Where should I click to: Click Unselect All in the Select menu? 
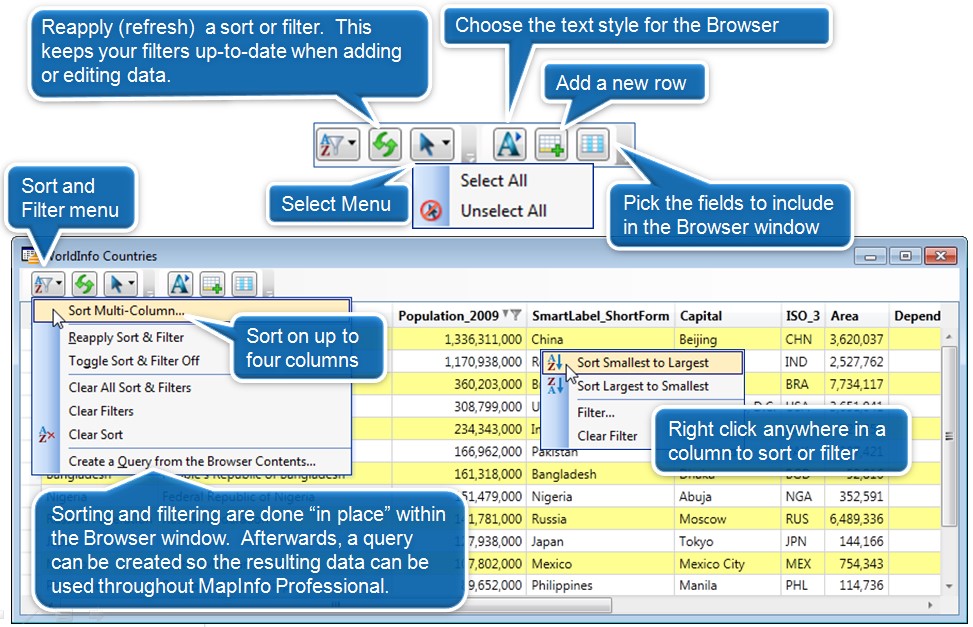tap(503, 211)
